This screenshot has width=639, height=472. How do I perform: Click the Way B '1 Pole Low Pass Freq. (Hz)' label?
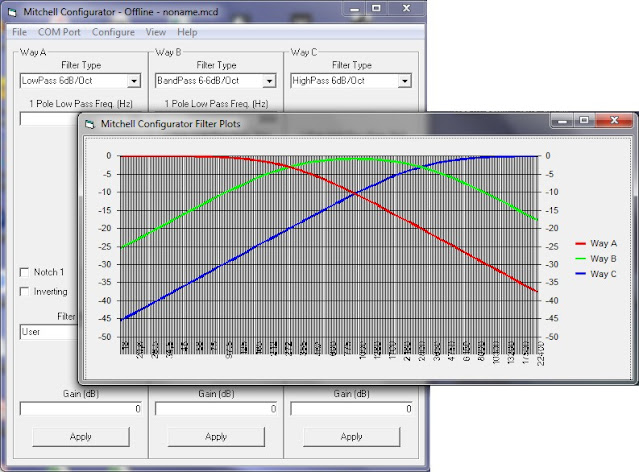216,104
